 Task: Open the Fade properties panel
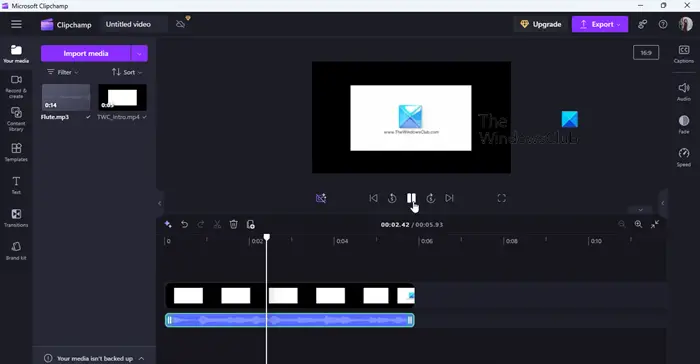point(683,124)
